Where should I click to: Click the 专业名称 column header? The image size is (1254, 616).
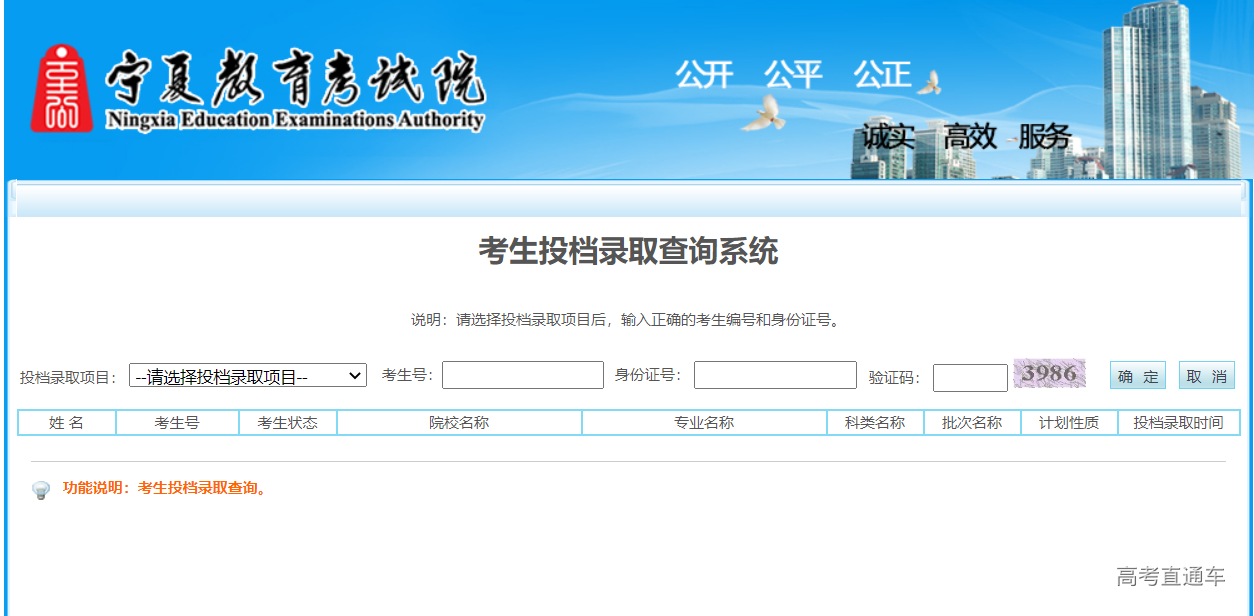tap(708, 422)
